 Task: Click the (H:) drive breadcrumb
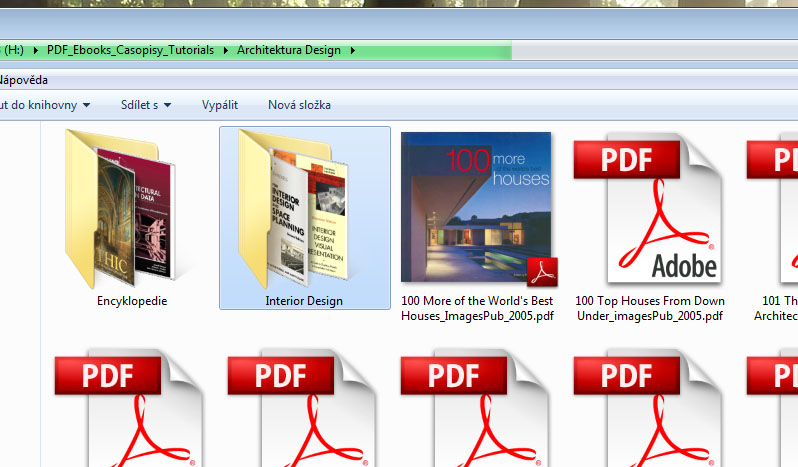click(13, 50)
